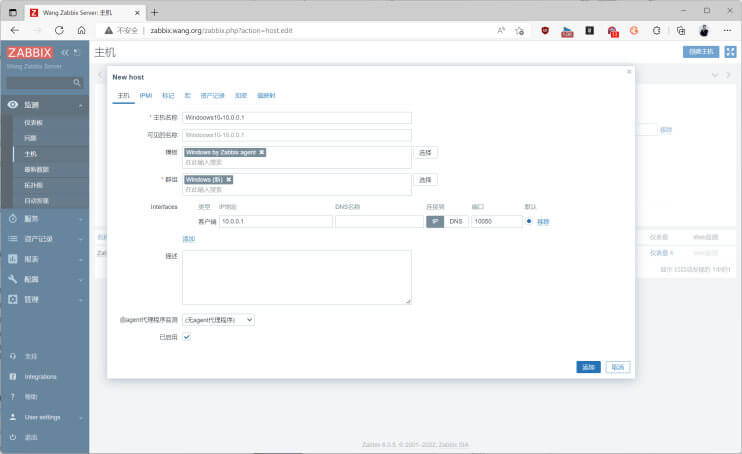Screen dimensions: 742x454
Task: Collapse the Monitoring sidebar section
Action: 81,105
